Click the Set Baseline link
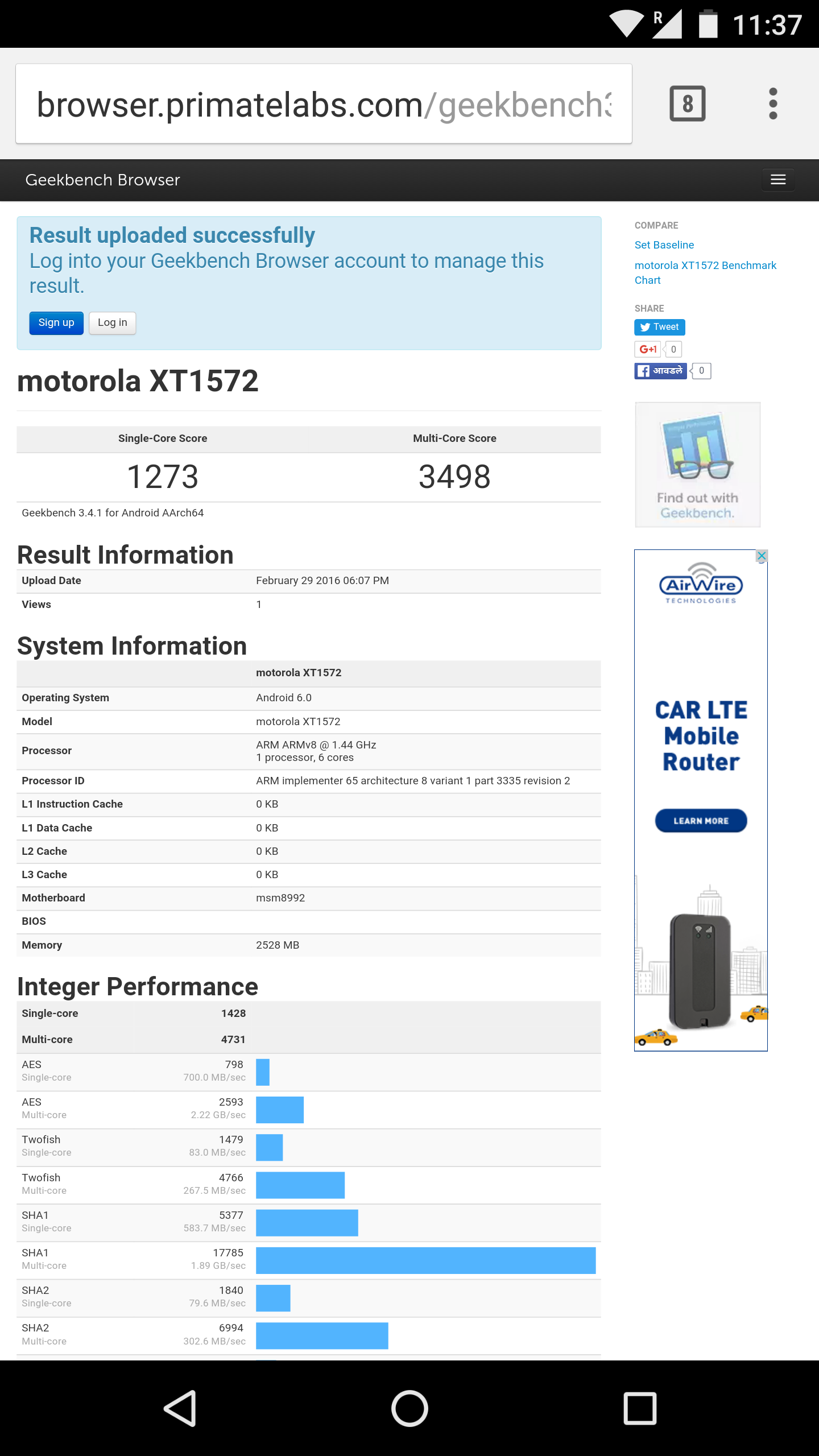 tap(664, 245)
